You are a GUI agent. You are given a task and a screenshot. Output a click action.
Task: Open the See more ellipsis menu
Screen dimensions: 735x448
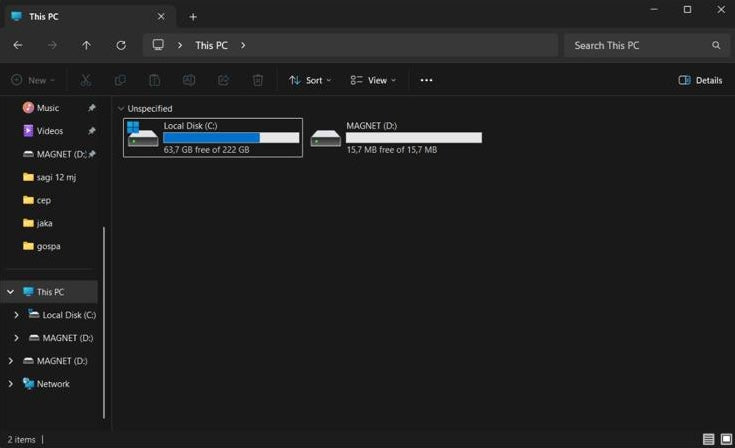(426, 80)
